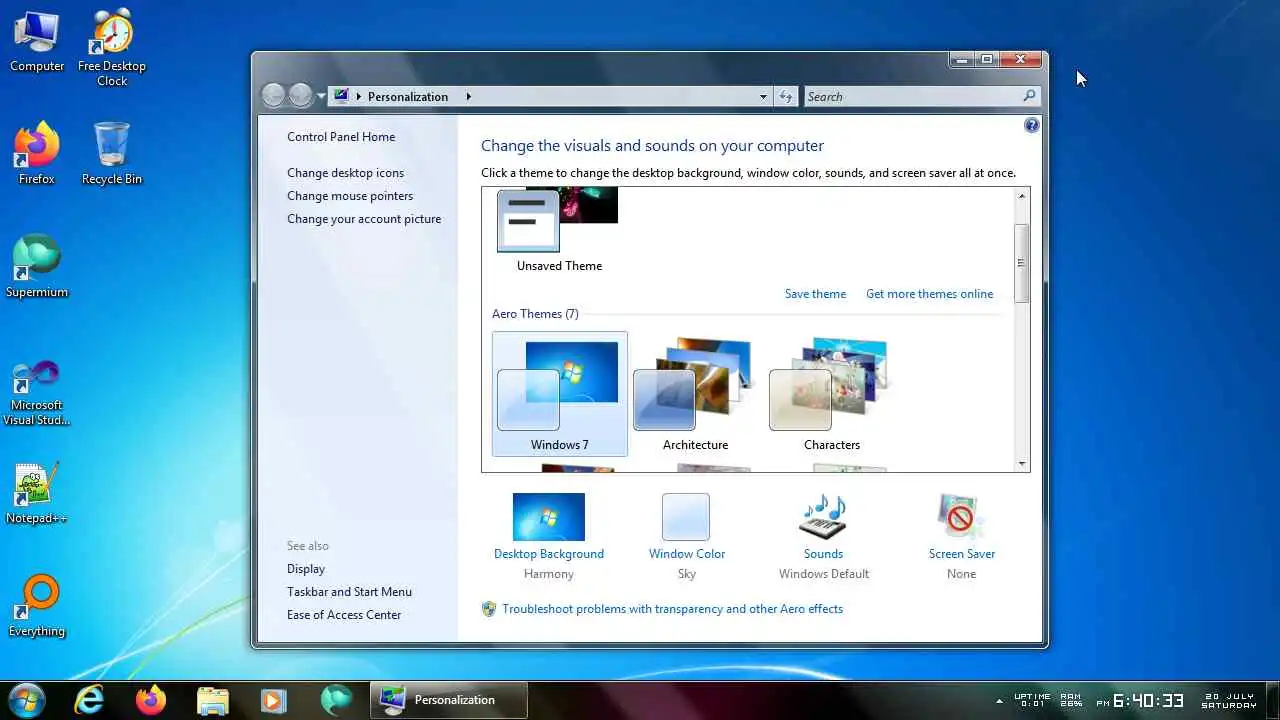Viewport: 1280px width, 720px height.
Task: Launch Firefox from the taskbar
Action: coord(151,700)
